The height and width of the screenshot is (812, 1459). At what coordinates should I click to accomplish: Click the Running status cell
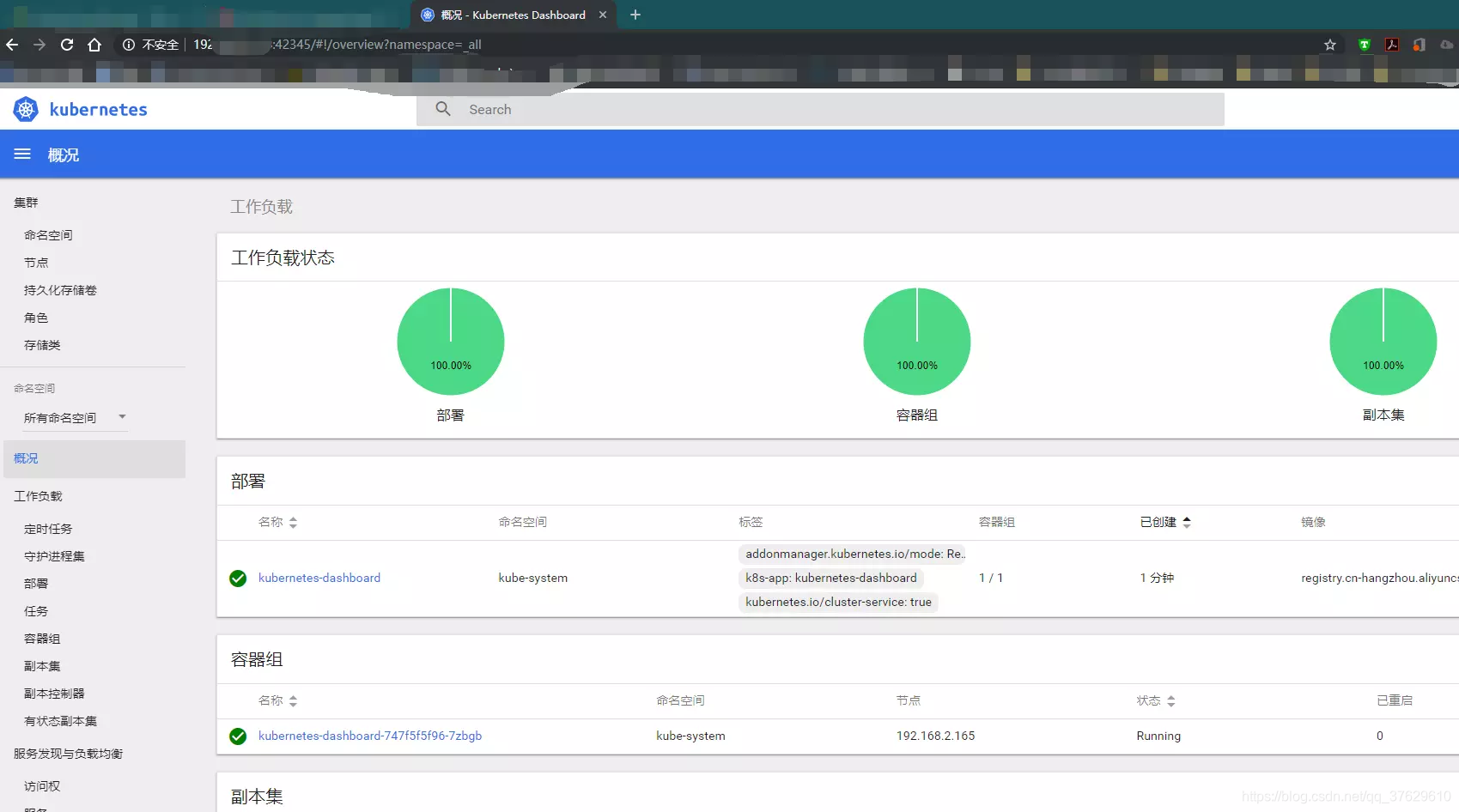pos(1158,736)
